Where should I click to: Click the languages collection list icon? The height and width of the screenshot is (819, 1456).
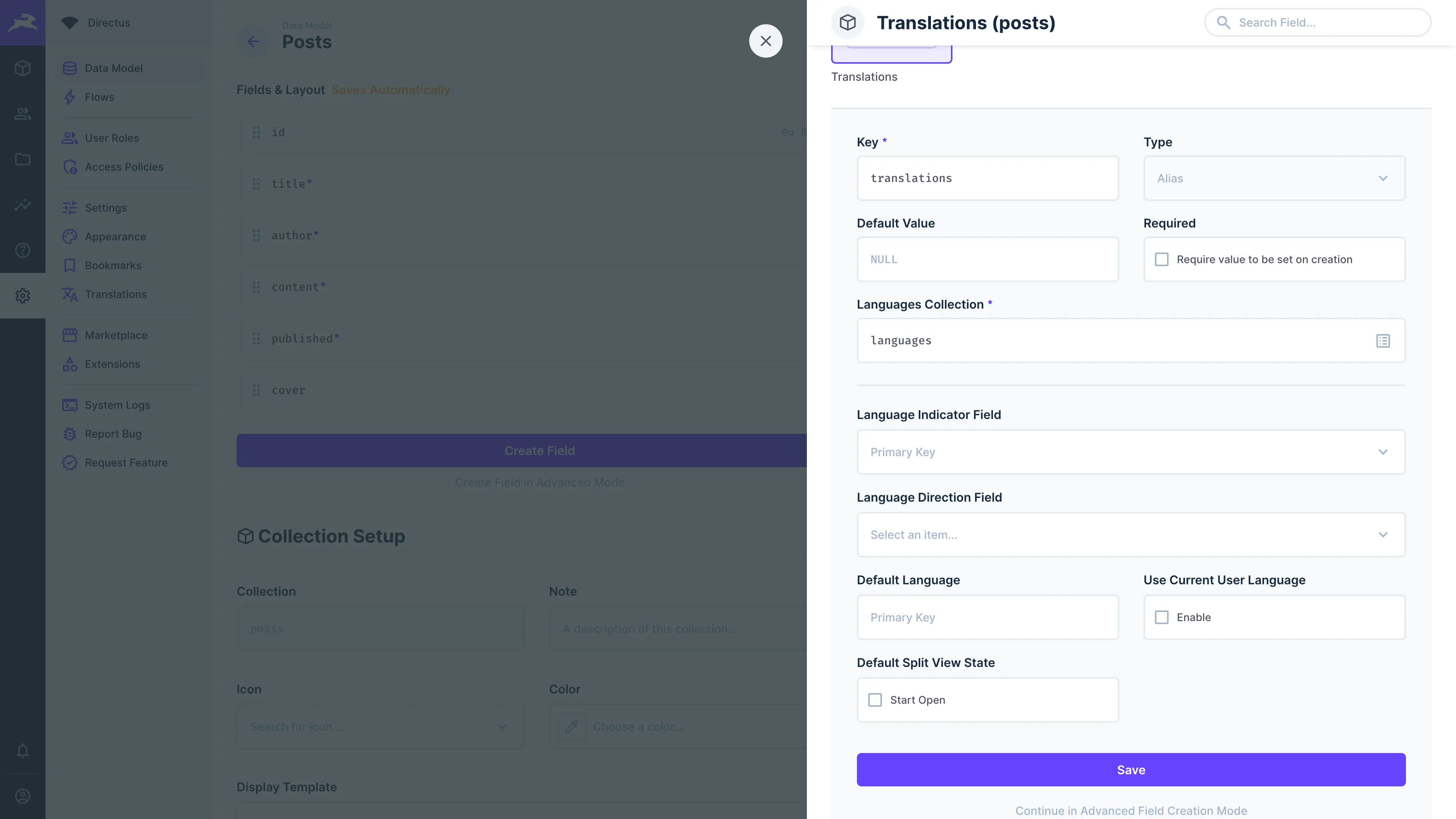(x=1382, y=340)
